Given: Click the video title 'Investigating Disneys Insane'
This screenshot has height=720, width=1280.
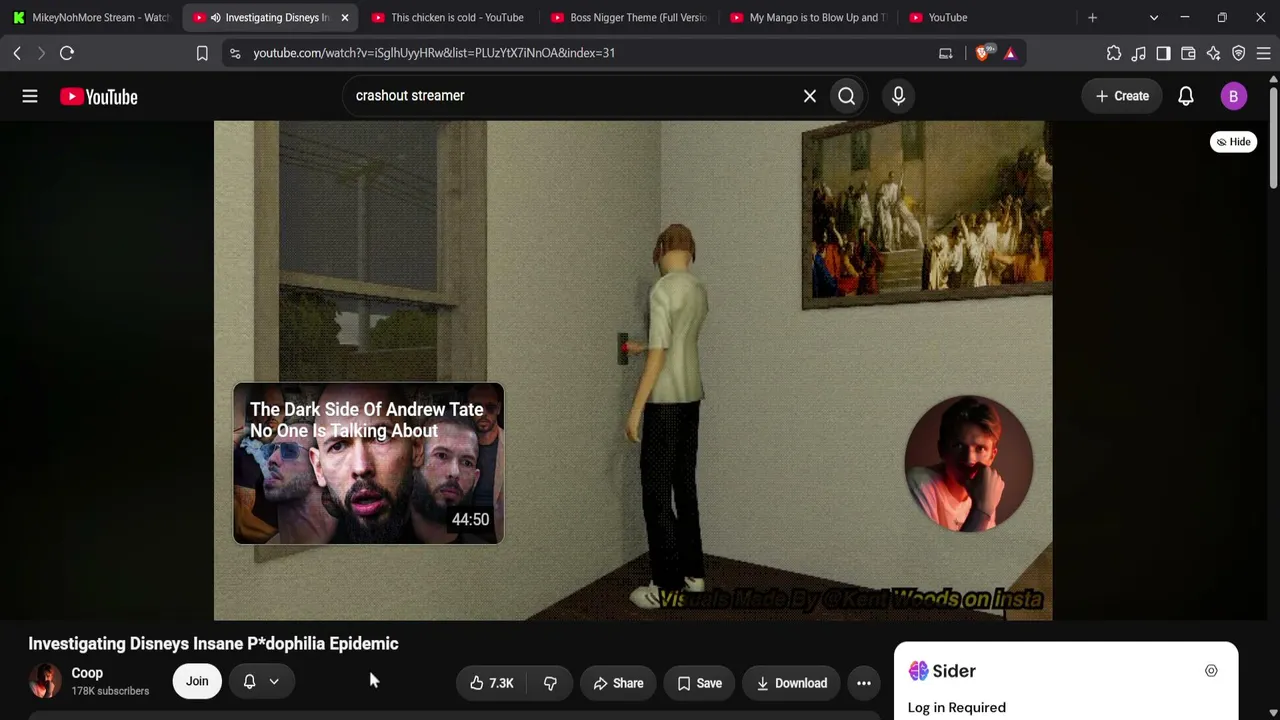Looking at the screenshot, I should [213, 643].
